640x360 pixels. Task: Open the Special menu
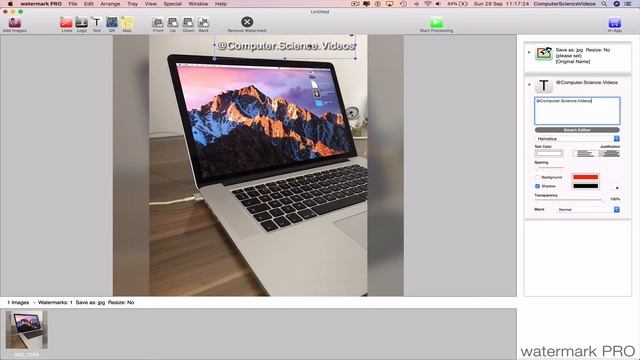click(x=173, y=4)
